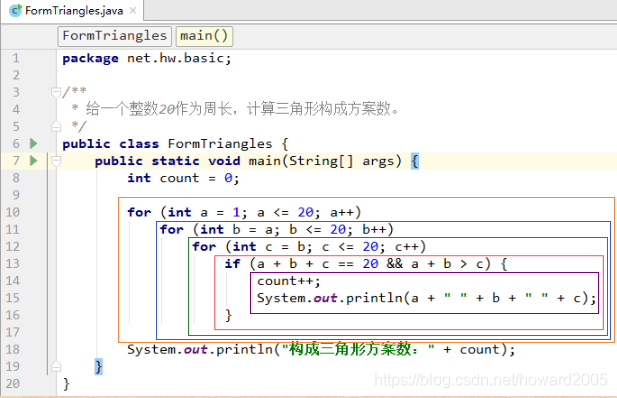The width and height of the screenshot is (617, 398).
Task: Click the 'for (int b = a; b <= 20; b++)' line
Action: 276,230
